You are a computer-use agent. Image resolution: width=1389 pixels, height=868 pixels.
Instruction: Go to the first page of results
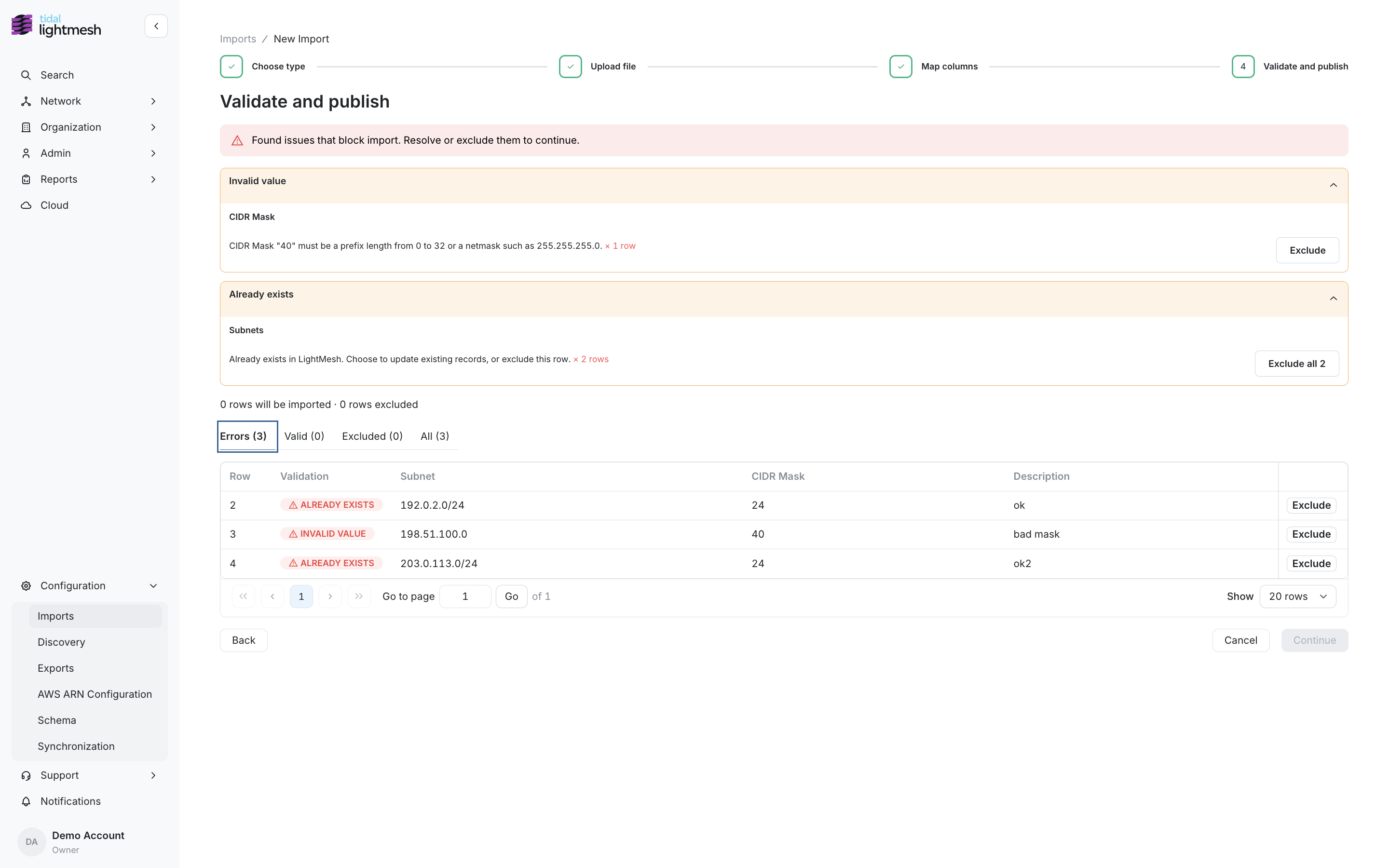pyautogui.click(x=244, y=597)
